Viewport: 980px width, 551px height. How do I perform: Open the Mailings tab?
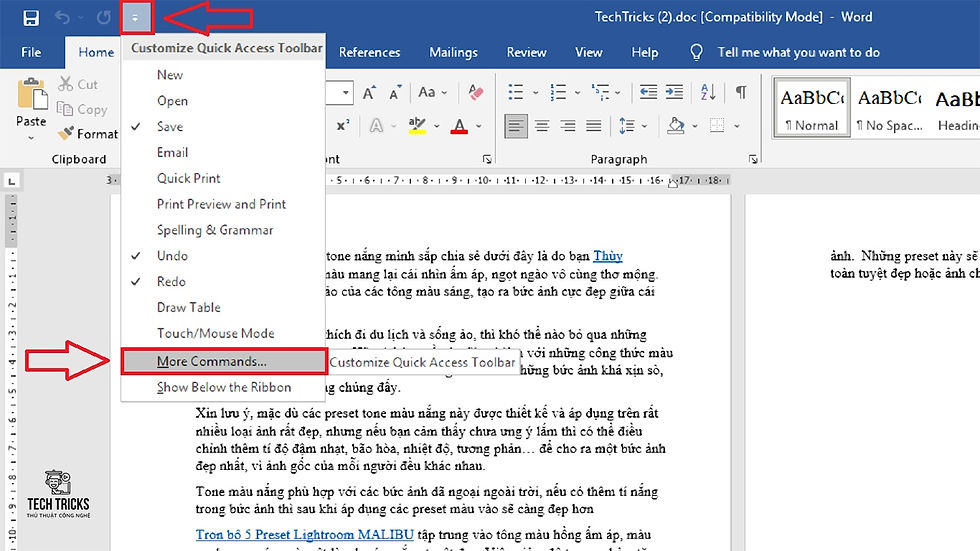click(453, 52)
